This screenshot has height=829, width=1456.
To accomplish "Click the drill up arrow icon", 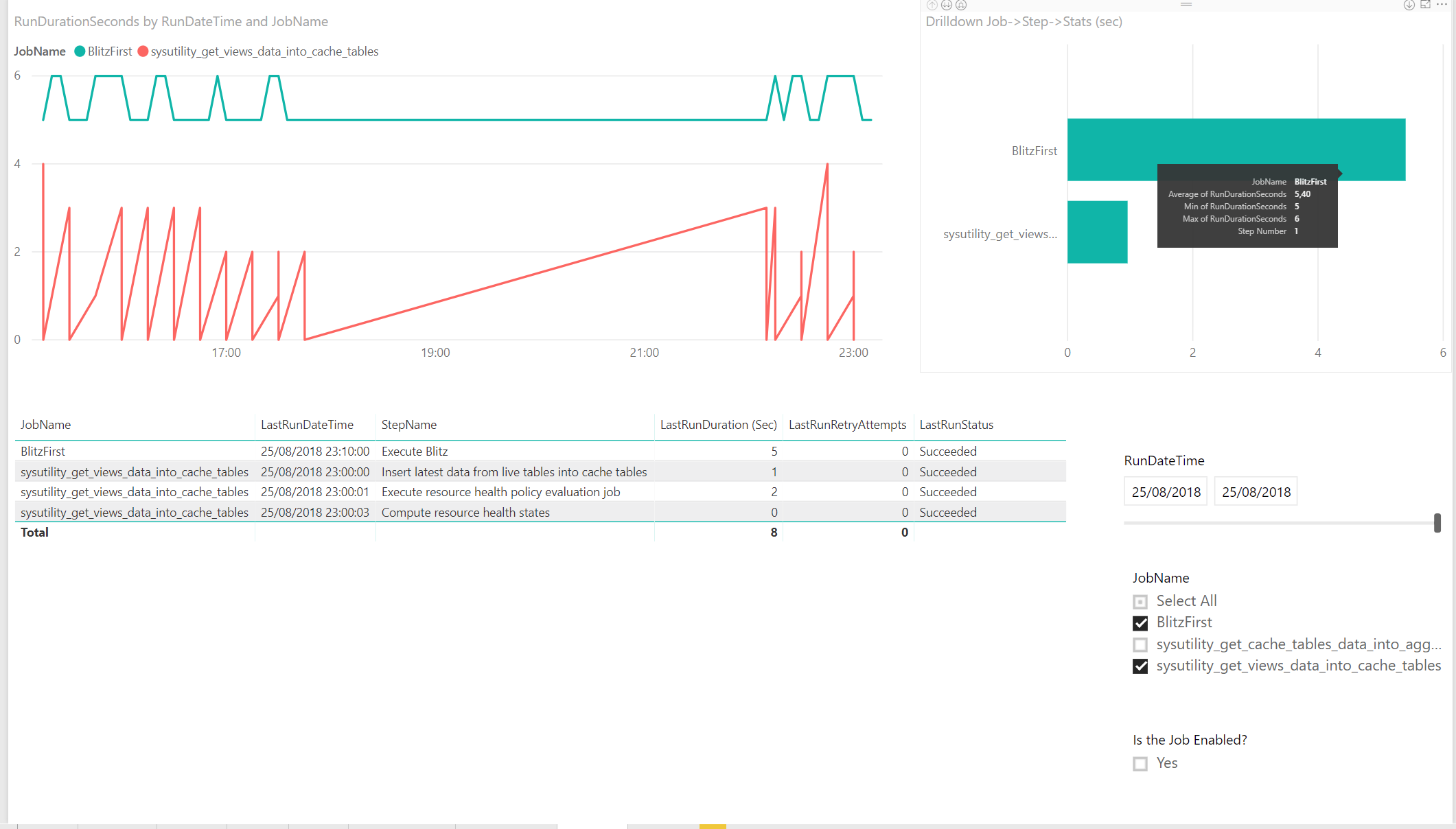I will (932, 5).
